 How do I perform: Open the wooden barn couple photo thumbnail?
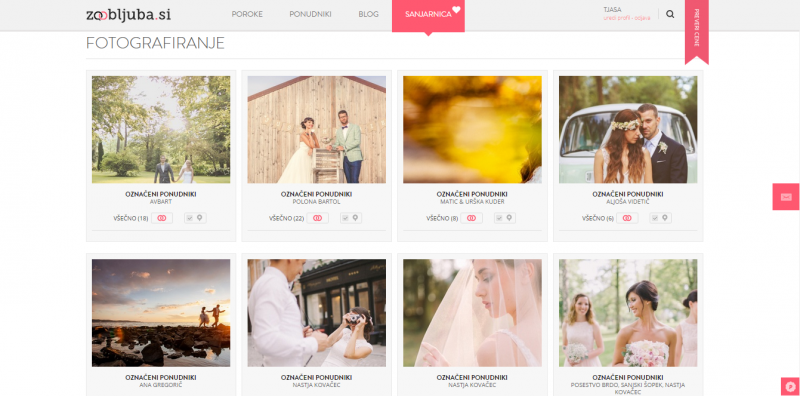tap(317, 130)
